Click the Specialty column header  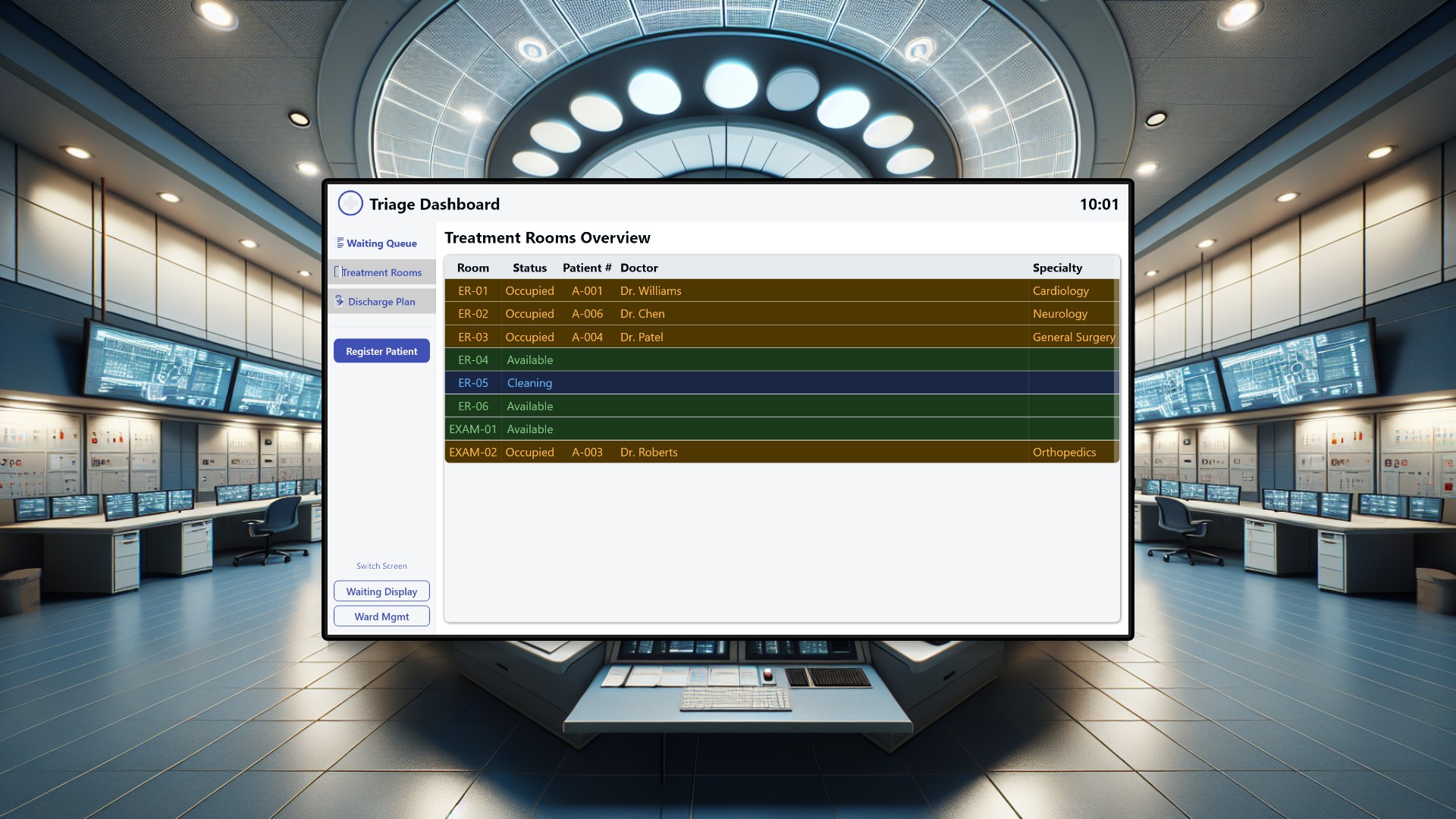tap(1057, 268)
